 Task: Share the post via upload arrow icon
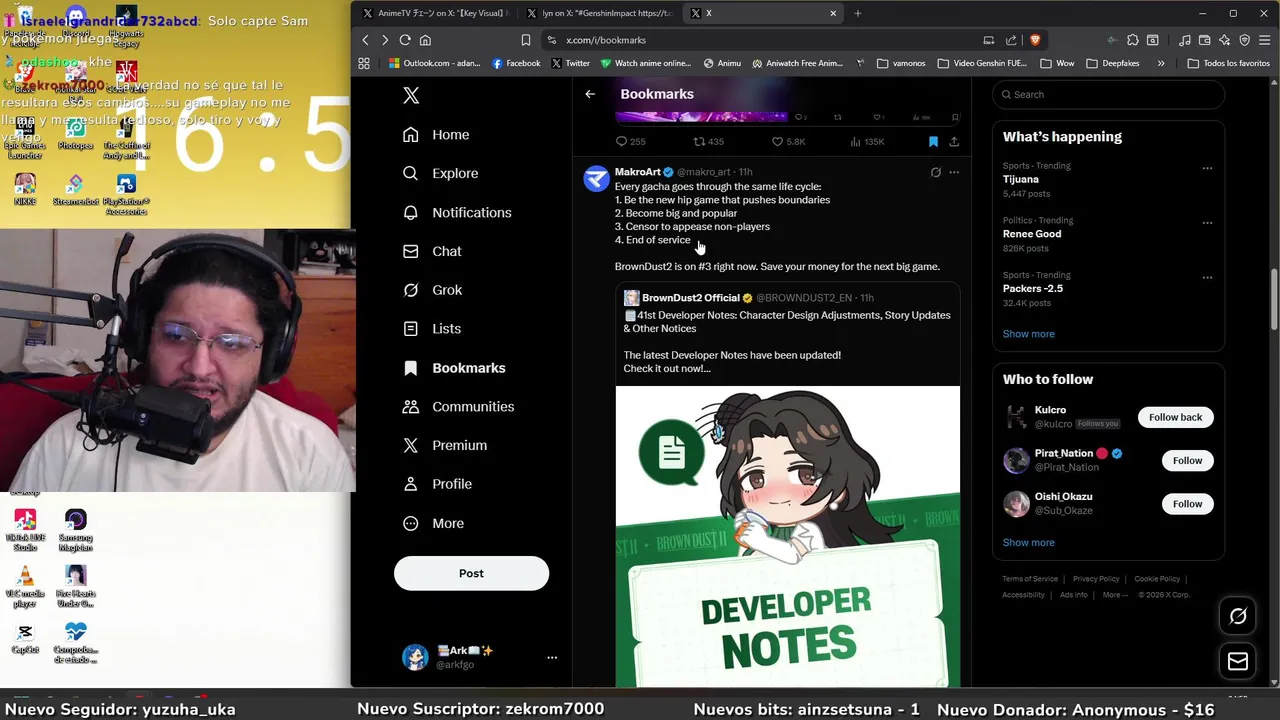click(x=954, y=142)
